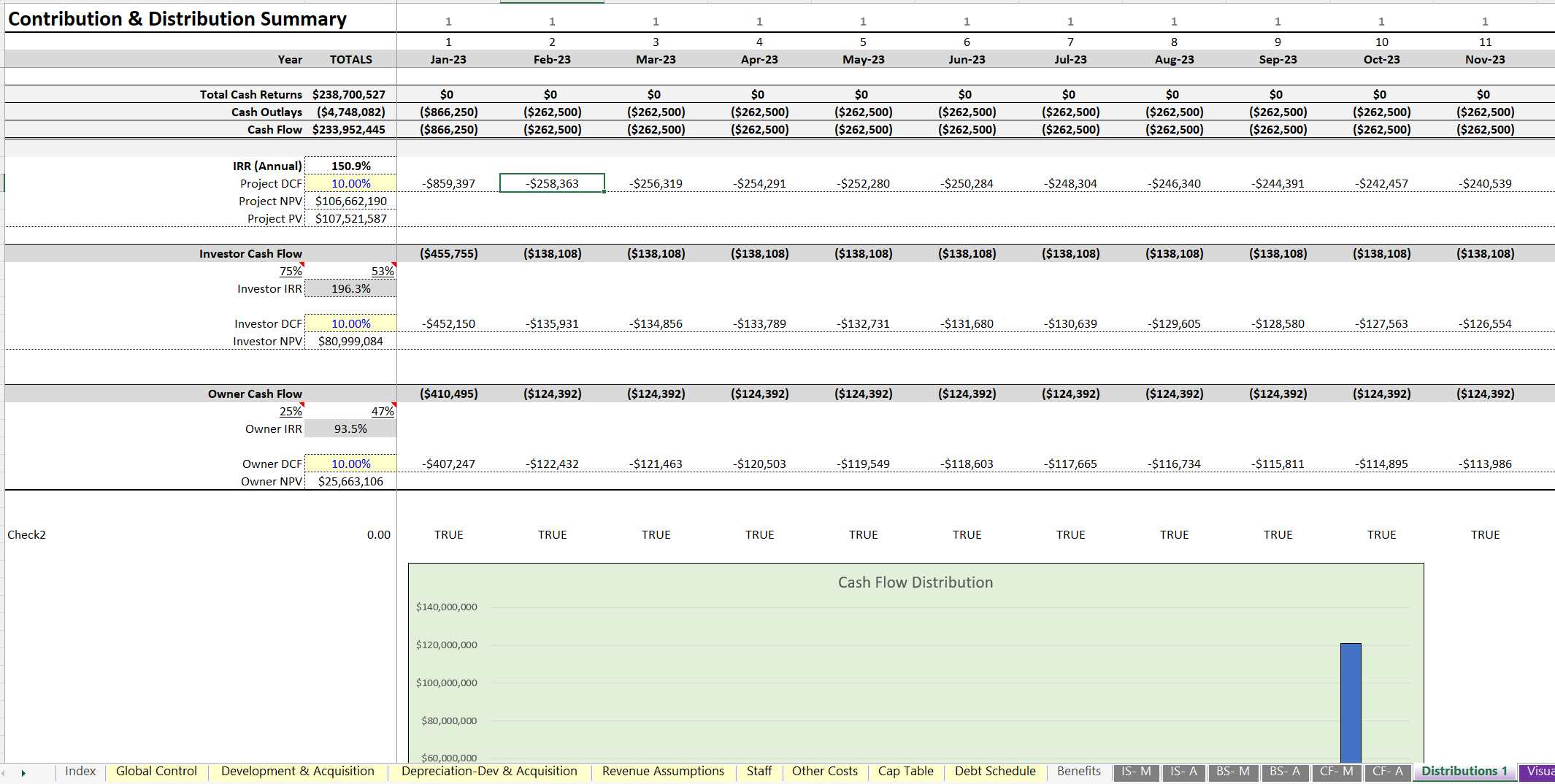Viewport: 1555px width, 784px height.
Task: Click the Owner NPV cell showing $25,663,106
Action: coord(350,481)
